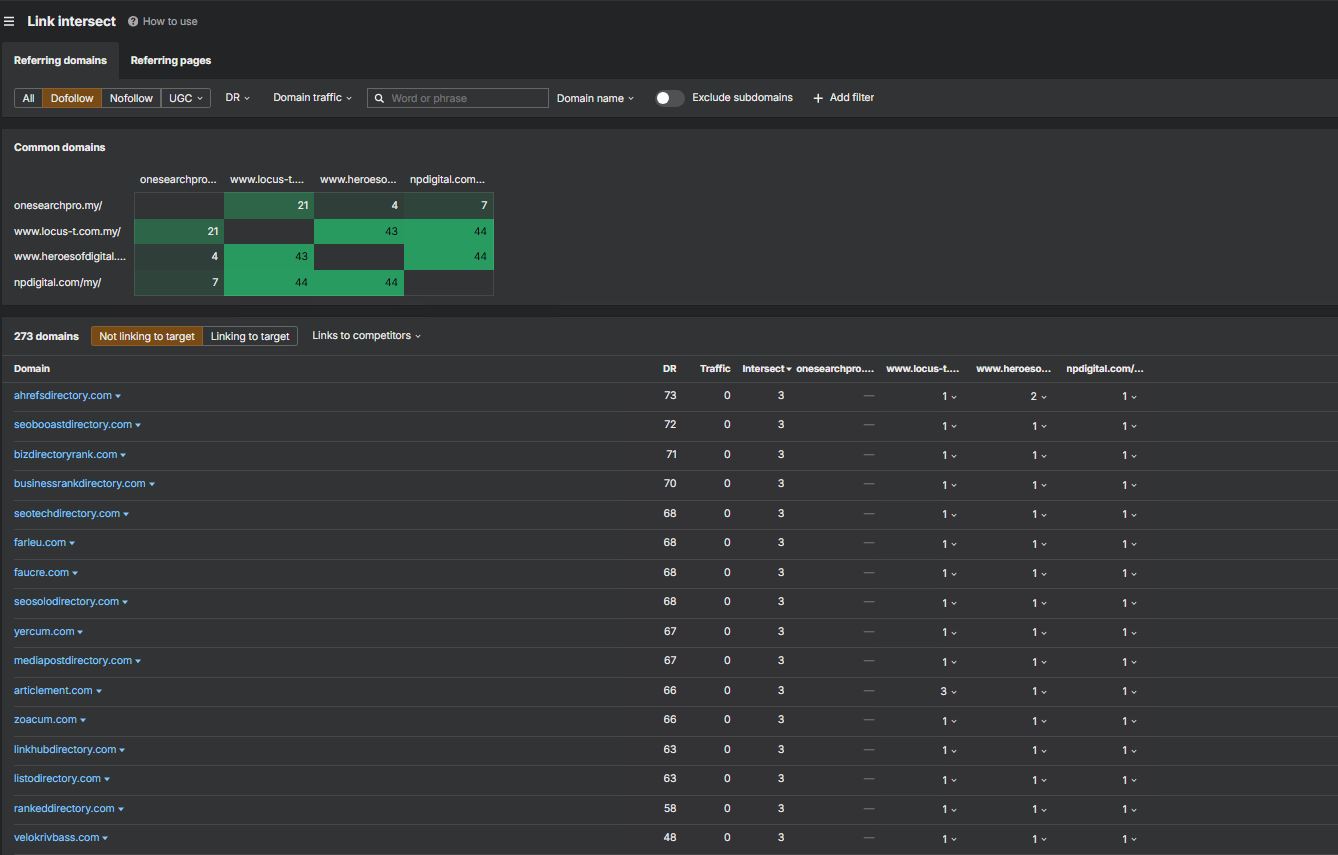Click the plus icon beside Add filter
The height and width of the screenshot is (855, 1338).
[x=818, y=98]
